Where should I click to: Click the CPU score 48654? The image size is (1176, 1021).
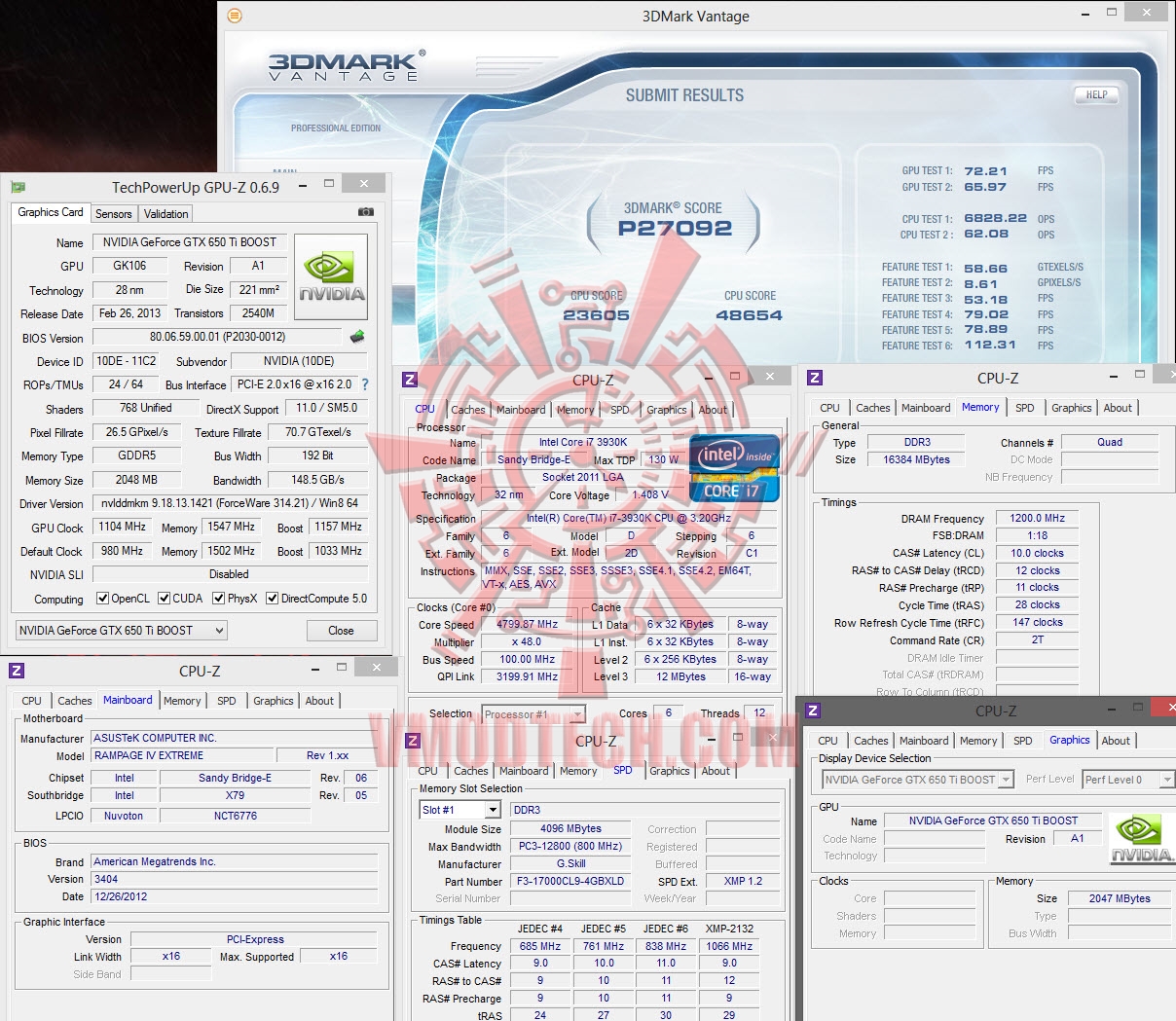(750, 315)
